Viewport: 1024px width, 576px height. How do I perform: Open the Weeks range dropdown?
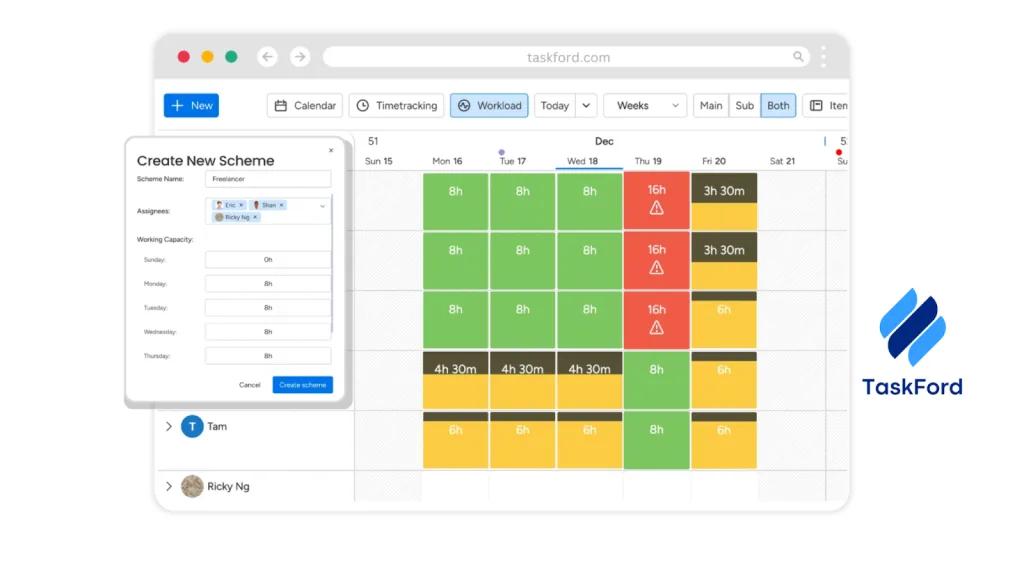pyautogui.click(x=644, y=106)
